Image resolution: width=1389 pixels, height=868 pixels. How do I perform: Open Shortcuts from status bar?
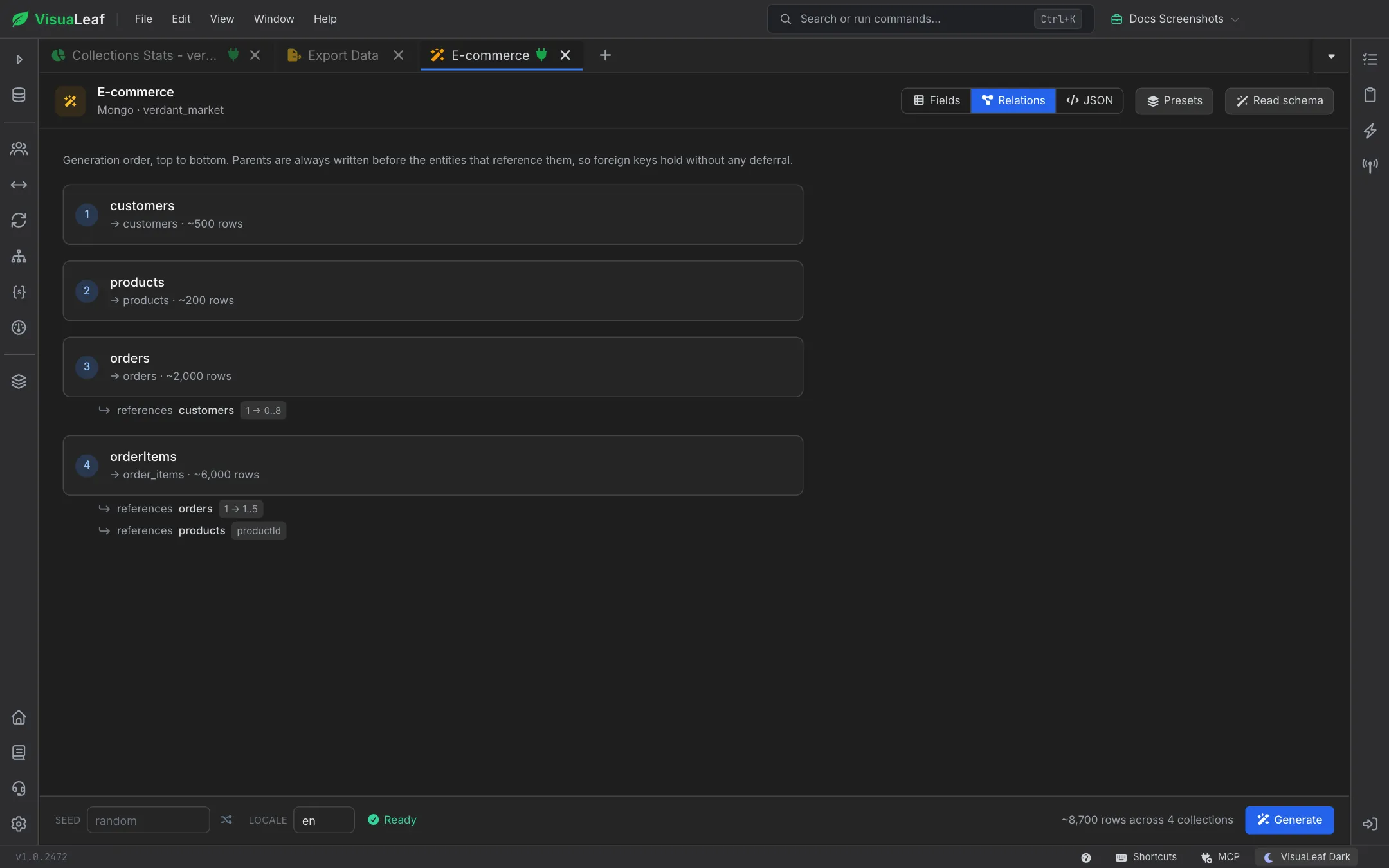pyautogui.click(x=1147, y=857)
